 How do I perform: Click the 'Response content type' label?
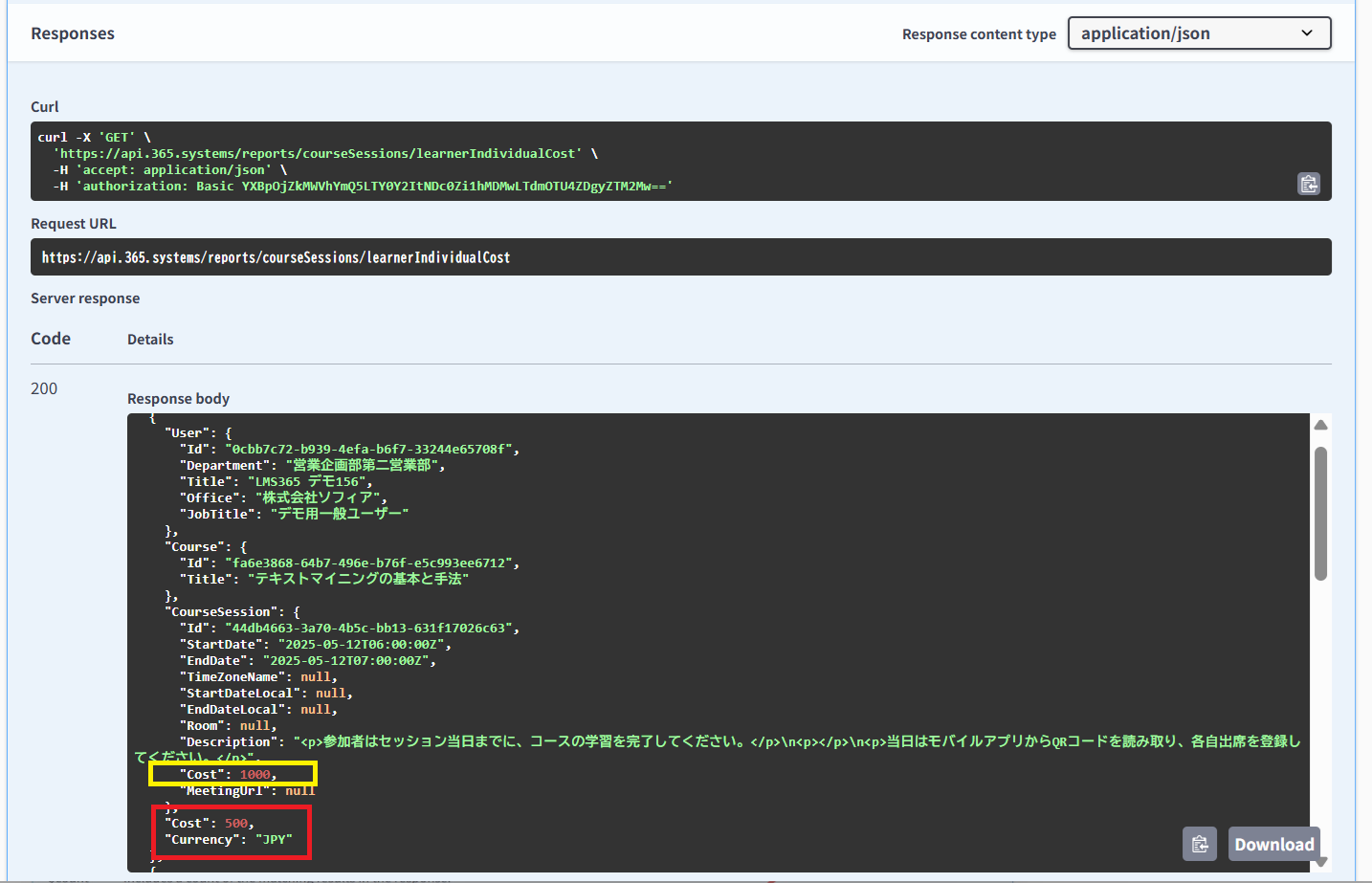979,34
